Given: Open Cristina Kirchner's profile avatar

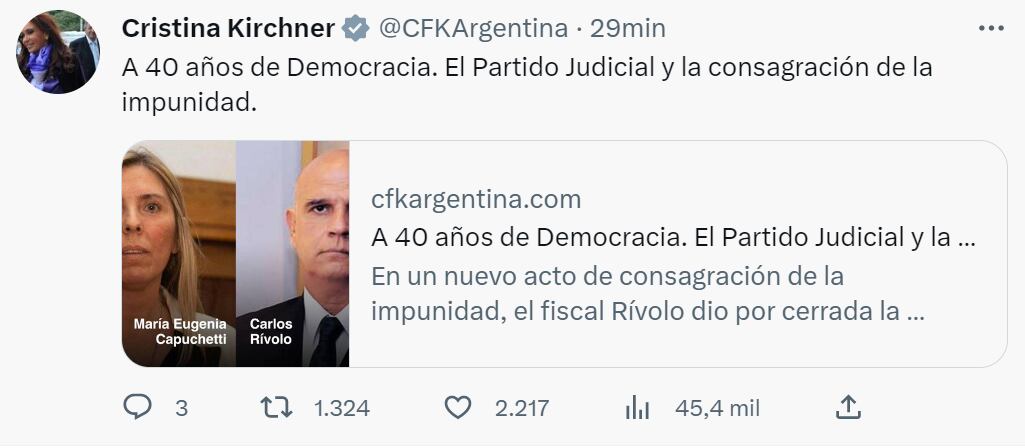Looking at the screenshot, I should coord(58,52).
